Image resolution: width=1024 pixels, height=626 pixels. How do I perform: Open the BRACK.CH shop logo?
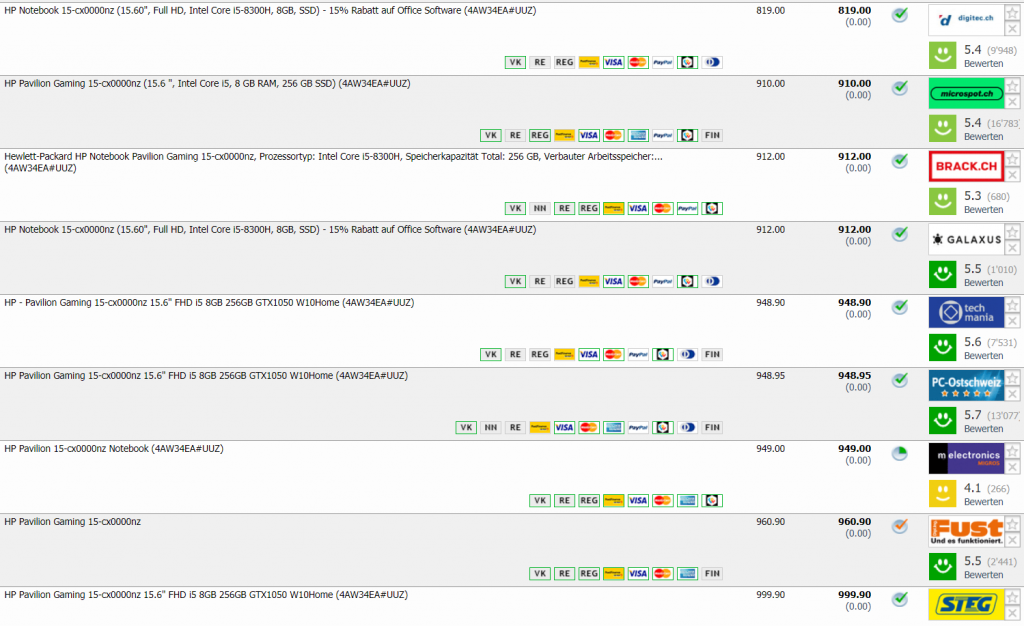pyautogui.click(x=966, y=166)
